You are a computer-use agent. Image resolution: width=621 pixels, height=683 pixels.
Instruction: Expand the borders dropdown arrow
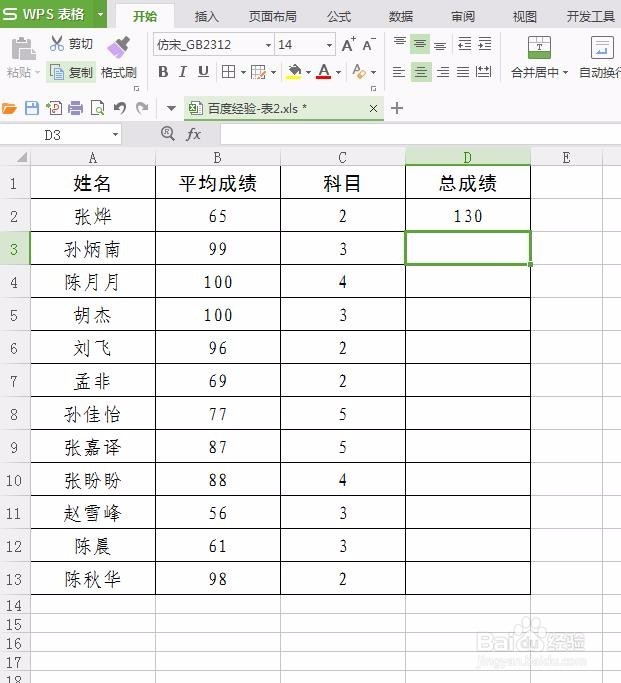coord(243,72)
